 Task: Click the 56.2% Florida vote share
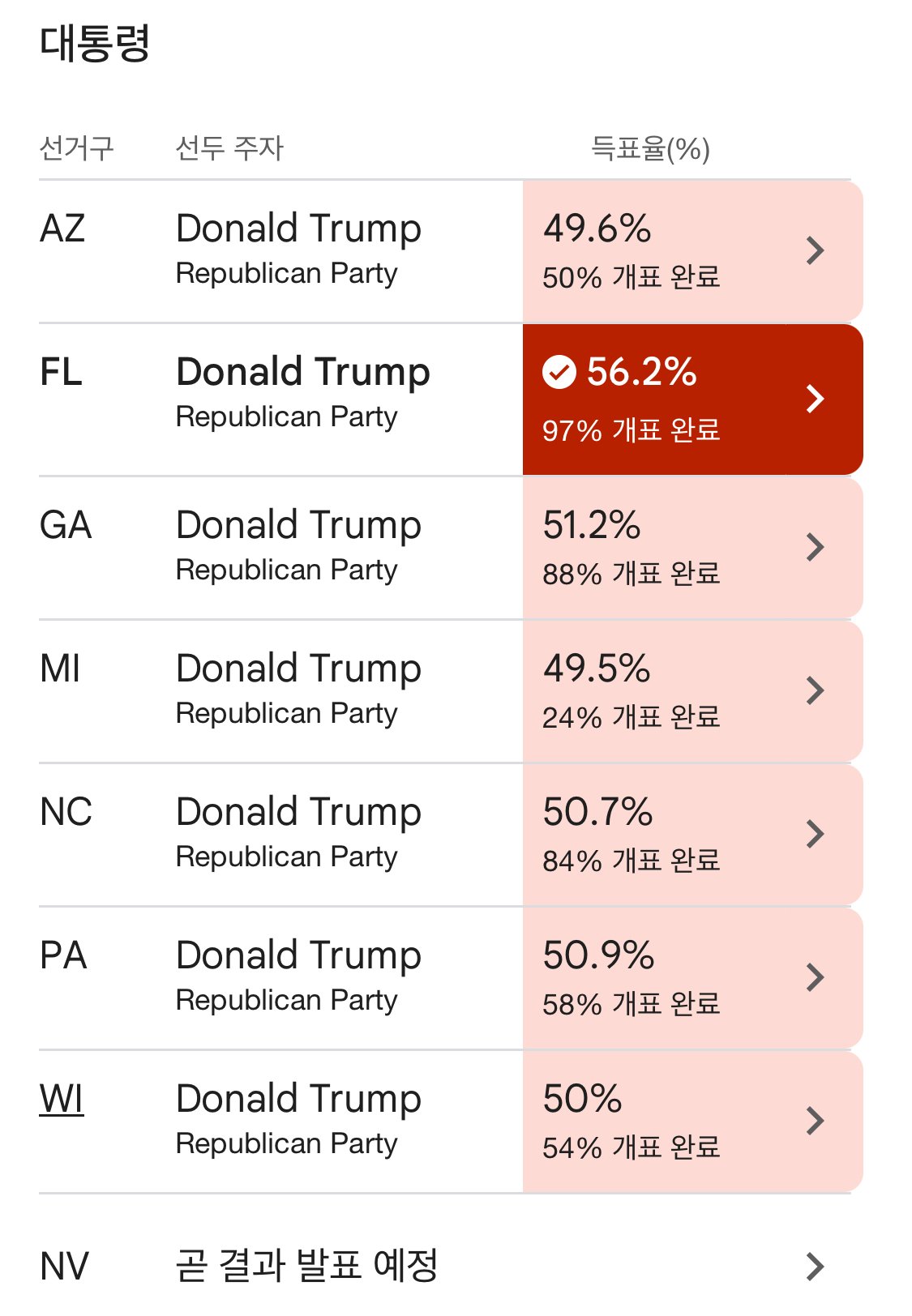point(641,372)
